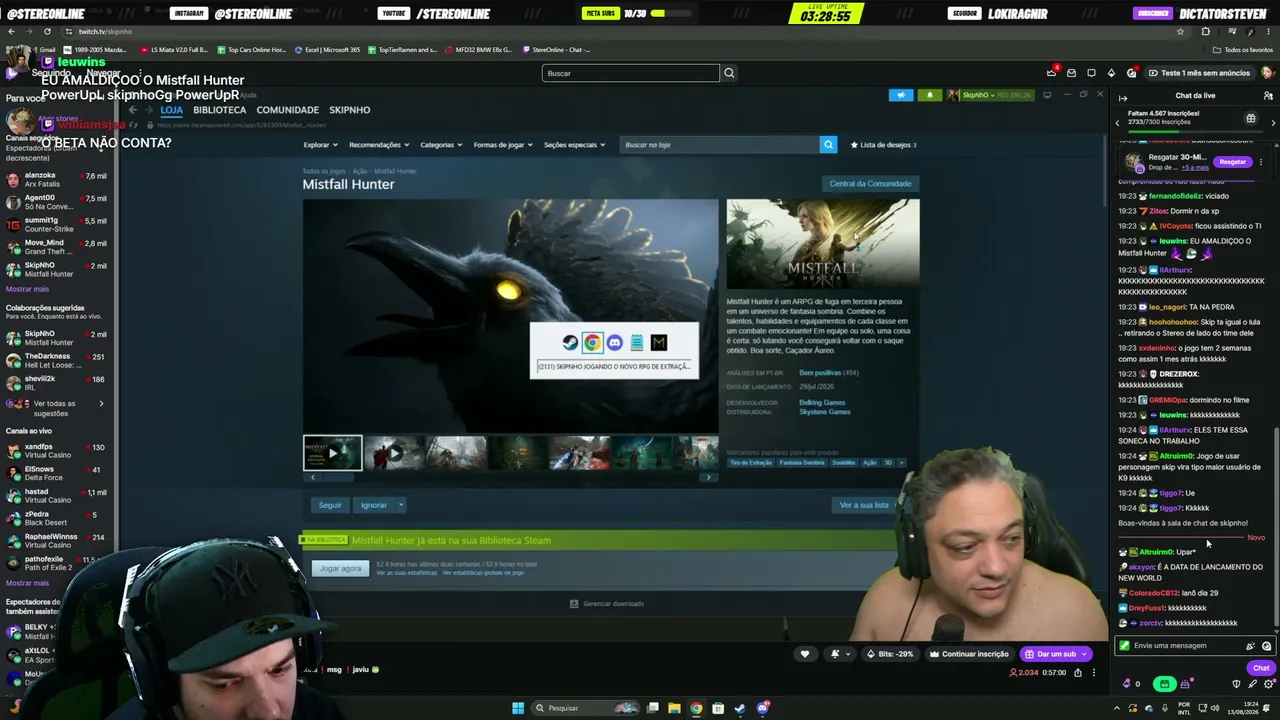1280x720 pixels.
Task: Open the Manage downloads icon in Steam
Action: 574,604
